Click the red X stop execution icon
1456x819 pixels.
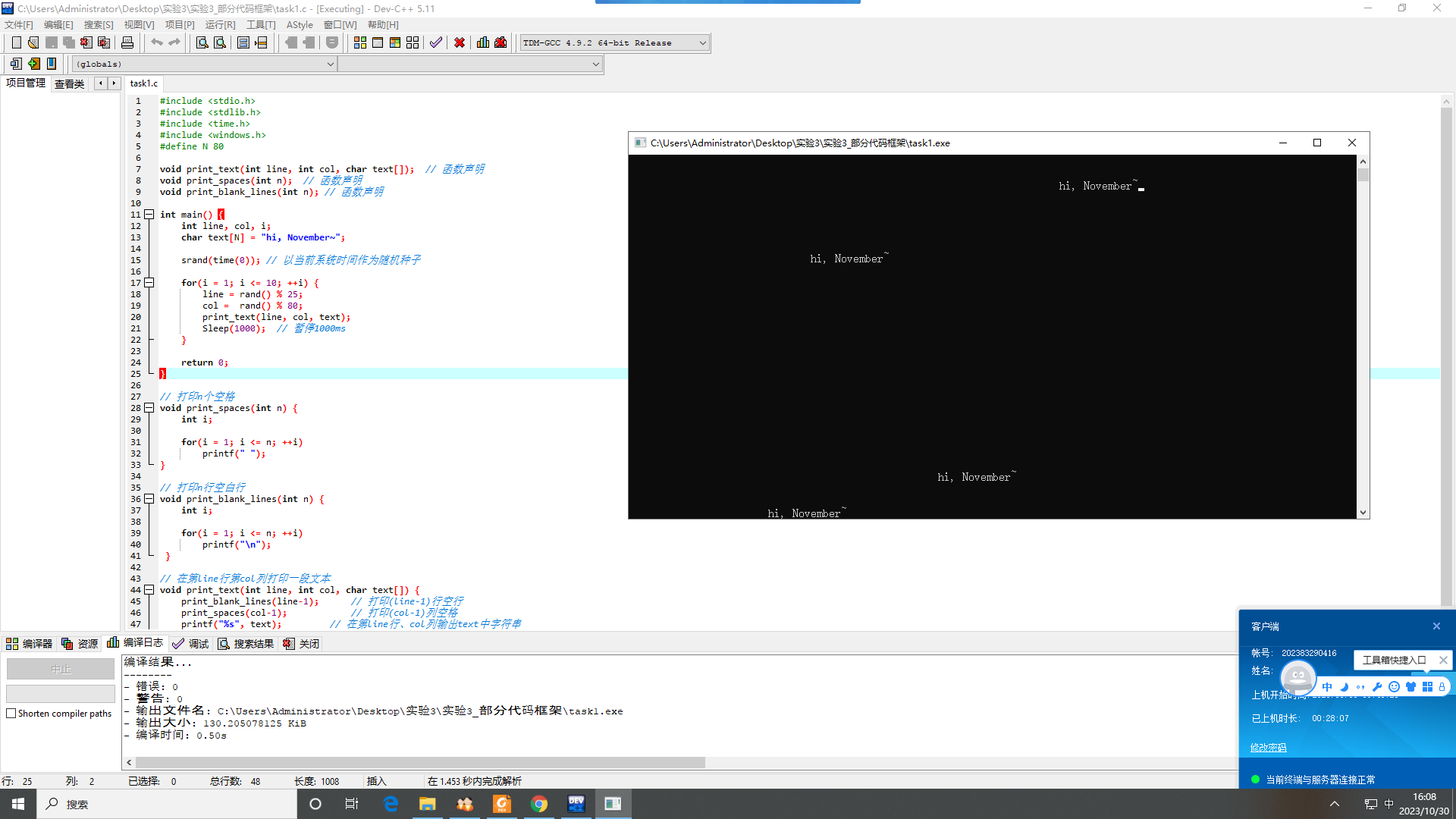pyautogui.click(x=460, y=42)
